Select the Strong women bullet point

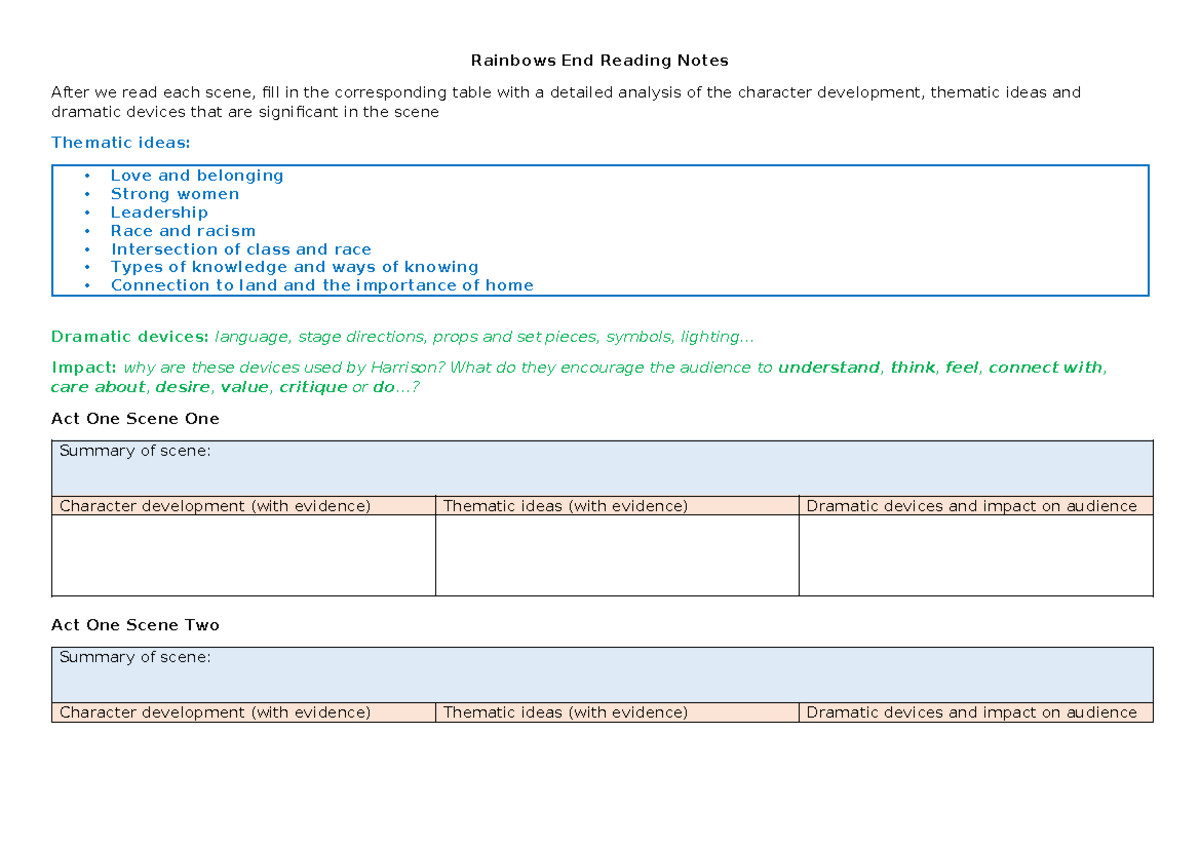tap(175, 194)
